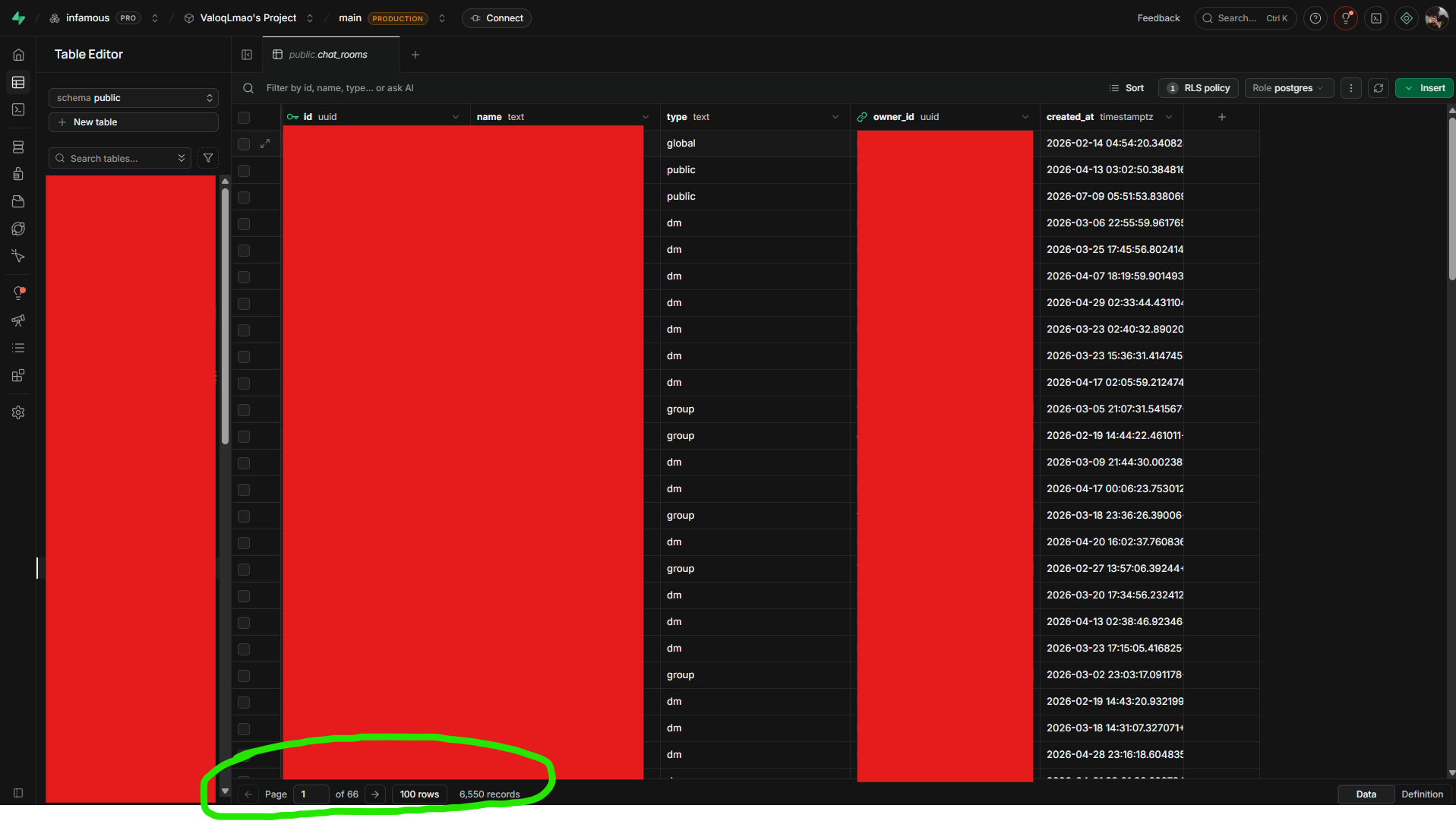Open more options three-dot menu
This screenshot has width=1456, height=821.
[1351, 88]
